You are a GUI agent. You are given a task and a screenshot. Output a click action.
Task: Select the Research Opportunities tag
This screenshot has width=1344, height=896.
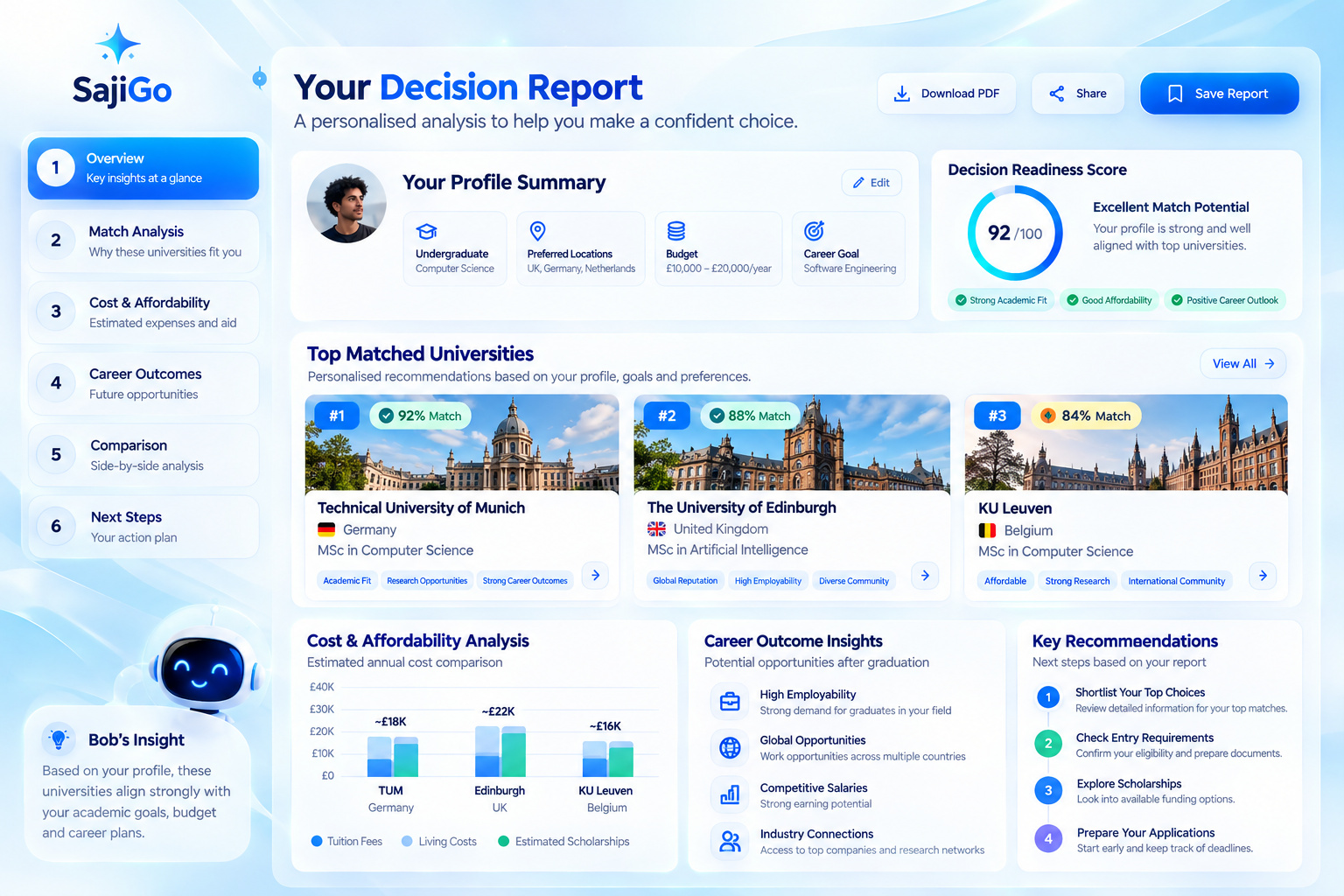click(427, 580)
